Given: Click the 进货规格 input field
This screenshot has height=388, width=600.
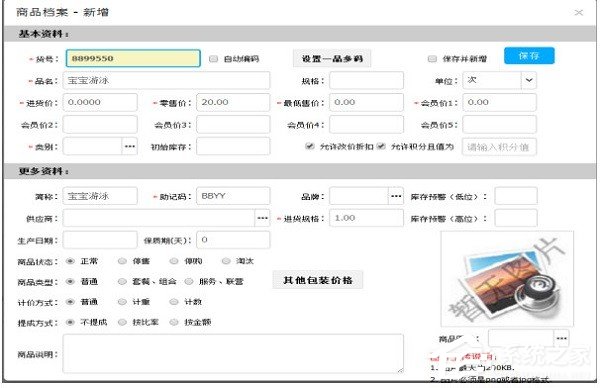Looking at the screenshot, I should click(367, 218).
